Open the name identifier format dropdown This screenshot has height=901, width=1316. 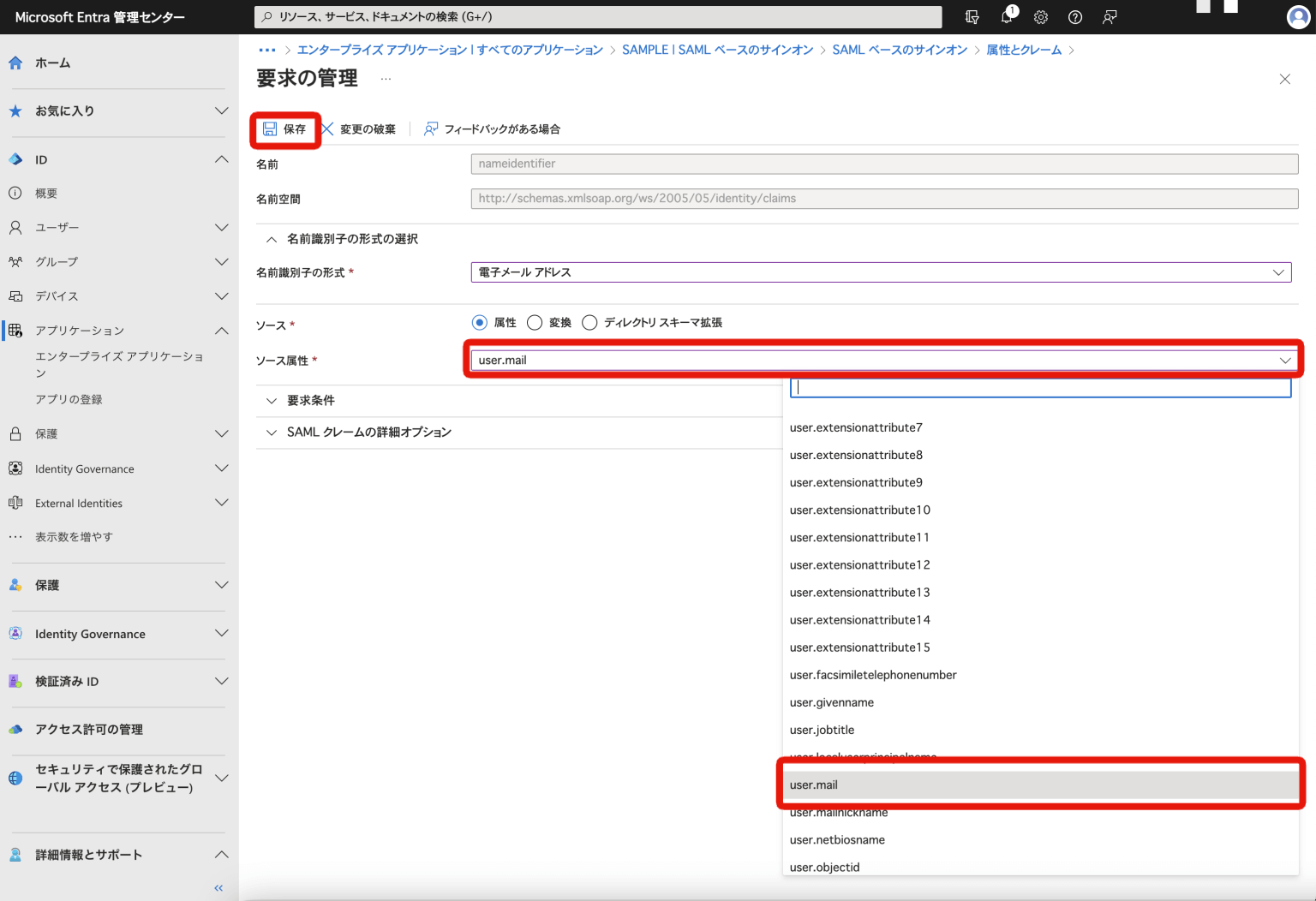(881, 272)
